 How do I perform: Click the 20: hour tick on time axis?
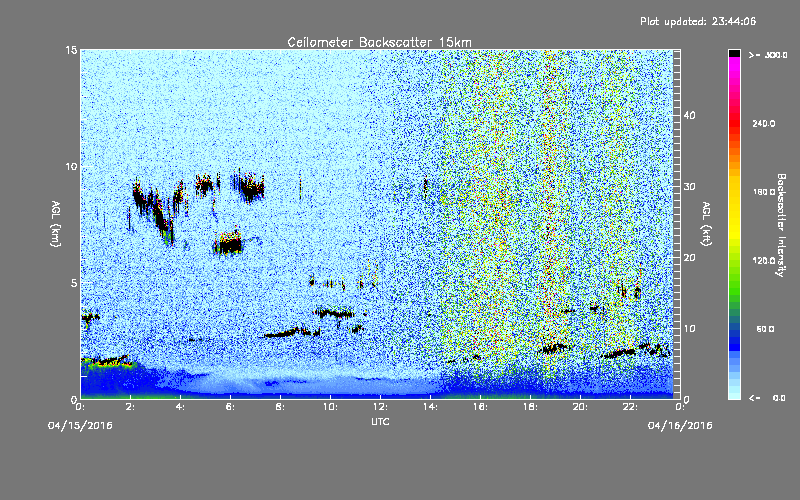580,407
